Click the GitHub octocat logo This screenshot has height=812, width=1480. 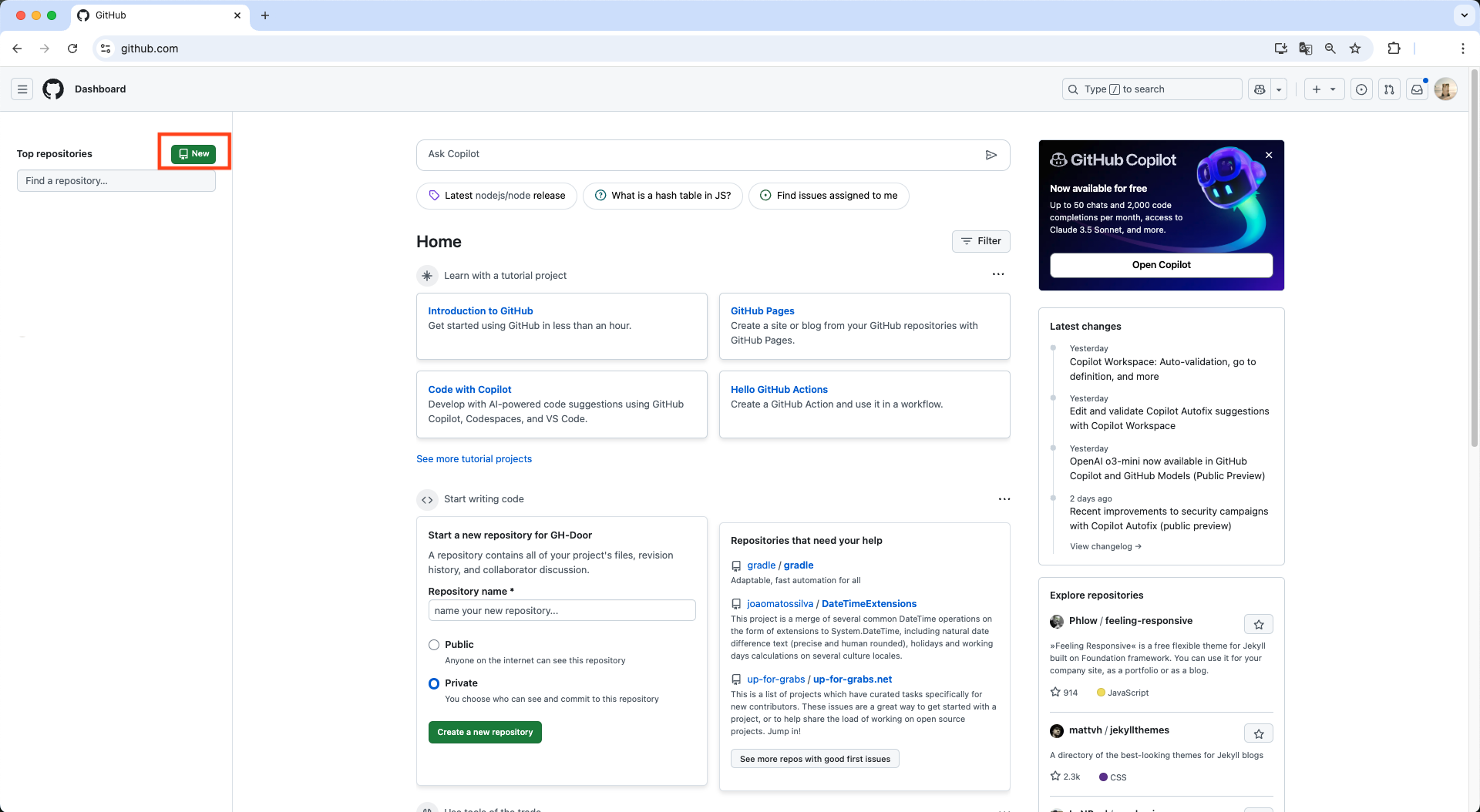(53, 89)
